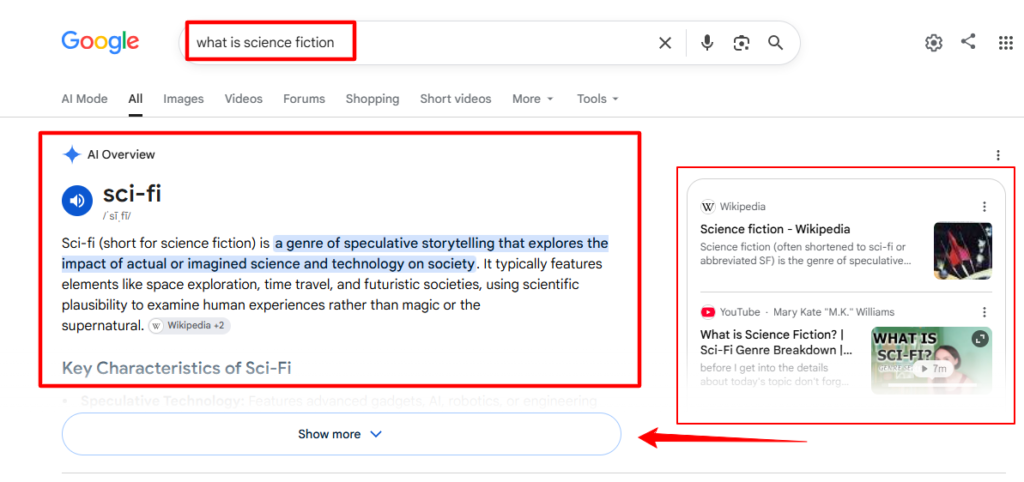The image size is (1024, 482).
Task: Open AI Overview three-dot options menu
Action: 998,155
